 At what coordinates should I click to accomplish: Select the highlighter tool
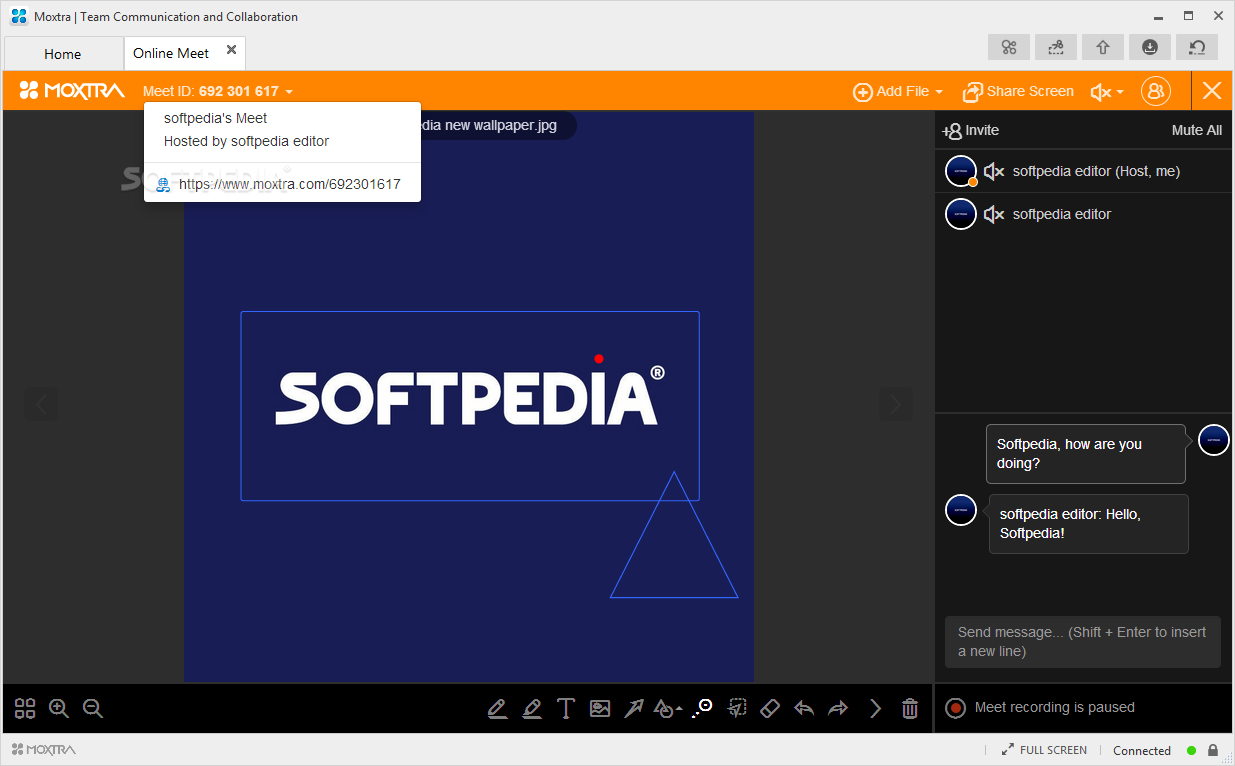pyautogui.click(x=531, y=708)
